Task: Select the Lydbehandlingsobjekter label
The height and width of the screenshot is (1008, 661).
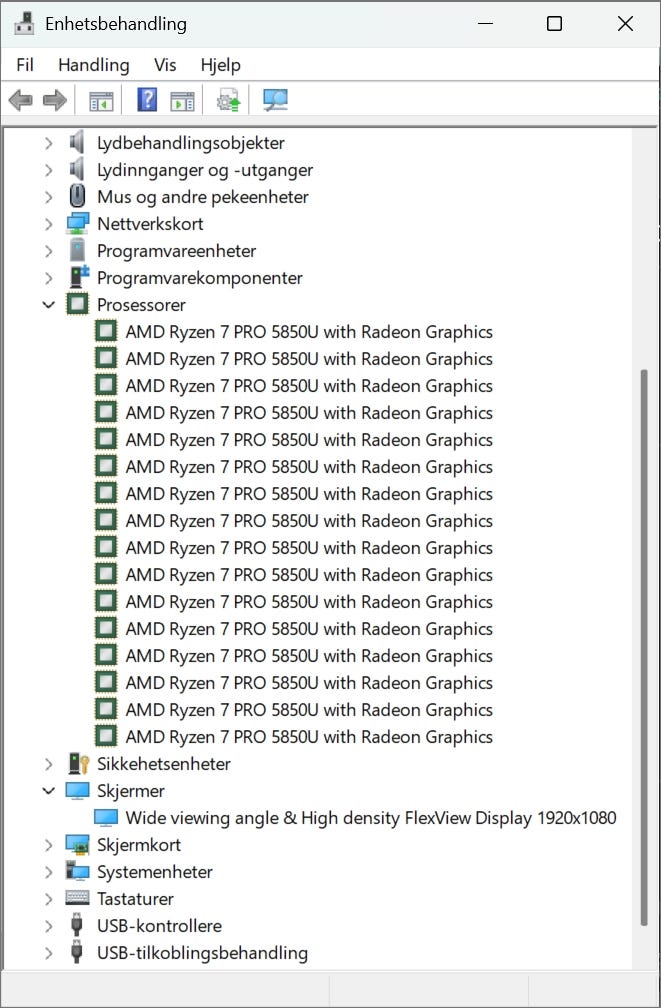Action: click(191, 143)
